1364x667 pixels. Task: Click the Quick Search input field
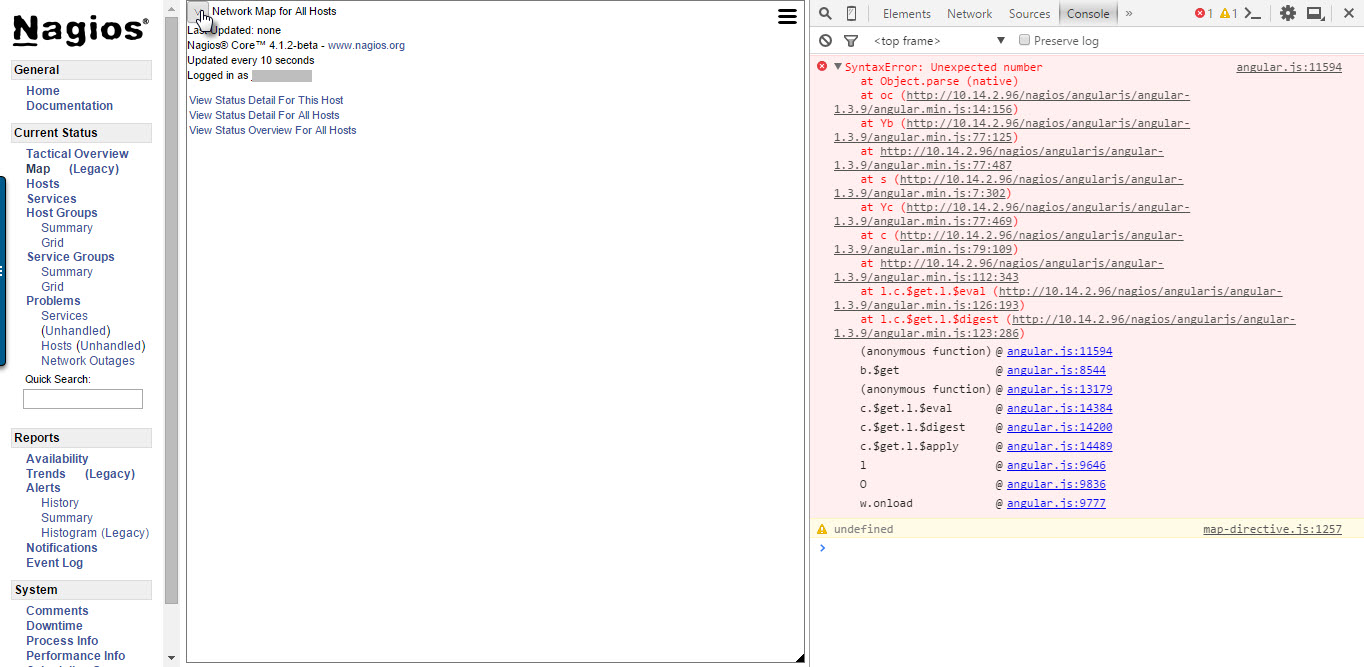coord(83,399)
